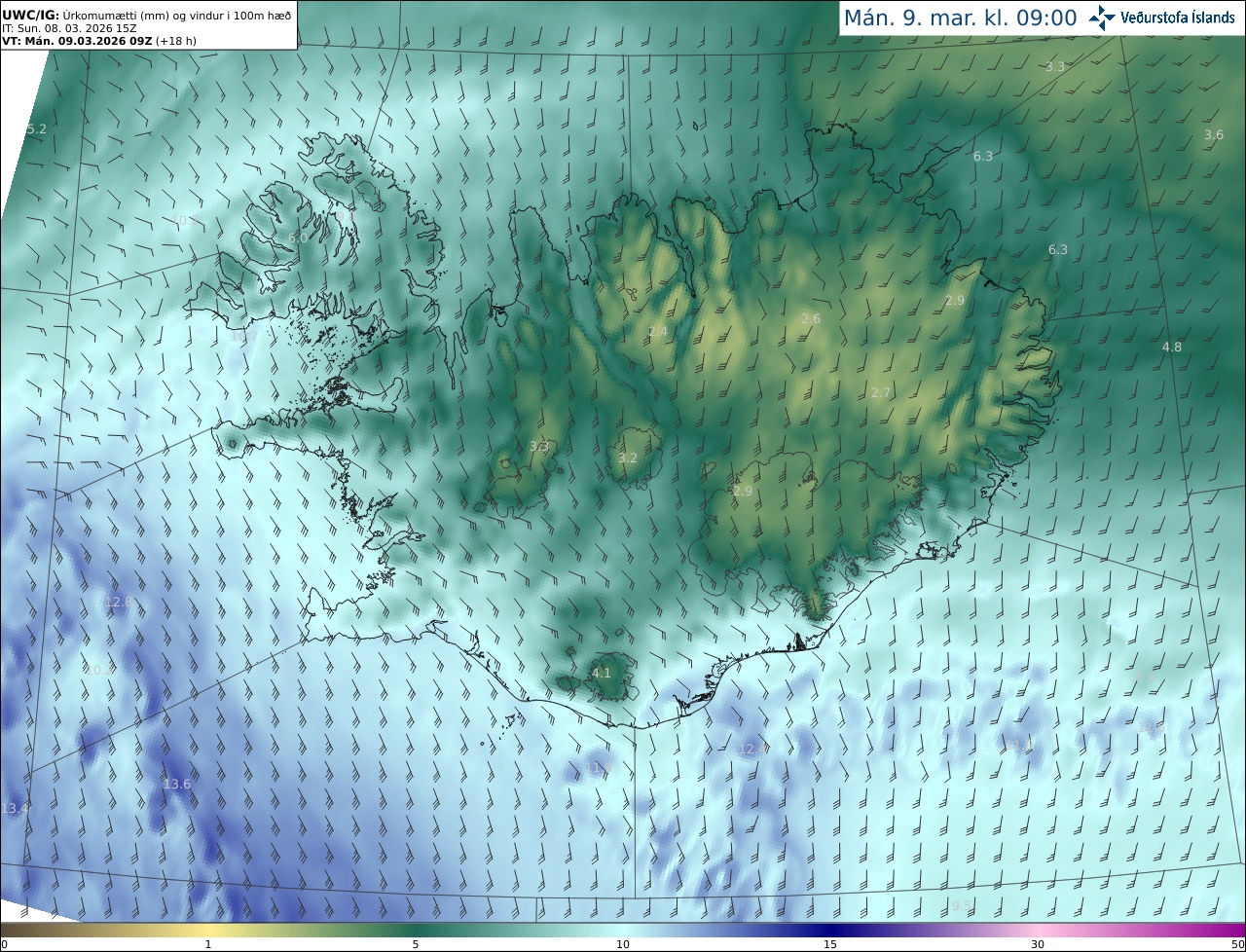This screenshot has height=952, width=1246.
Task: Click the dark navy color at scale mark 15
Action: (x=830, y=931)
